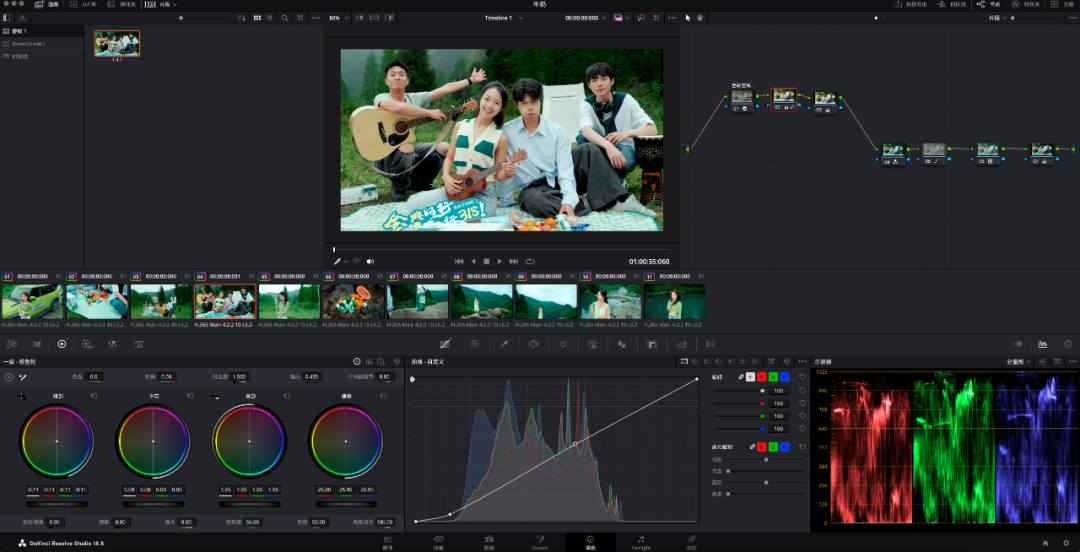The image size is (1080, 552).
Task: Go to project manager home icon
Action: pyautogui.click(x=1045, y=543)
